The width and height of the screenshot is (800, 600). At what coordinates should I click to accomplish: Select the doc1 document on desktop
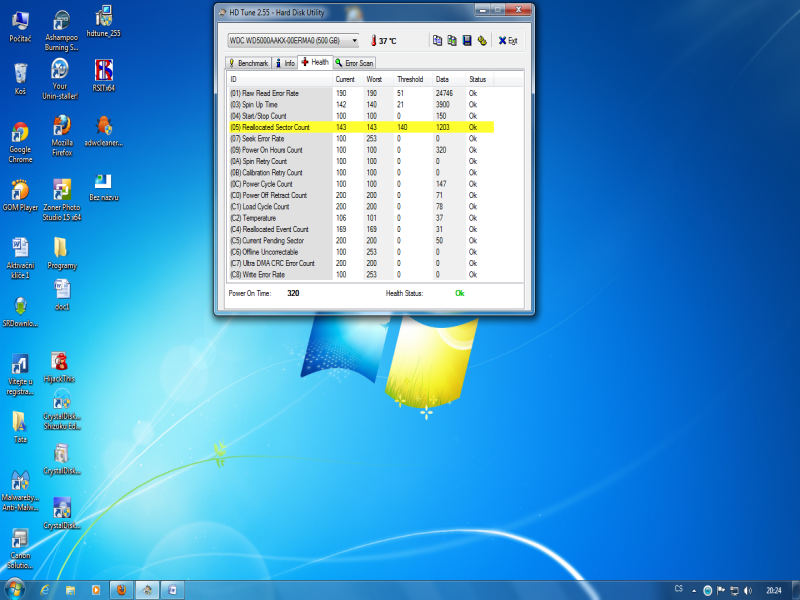[62, 295]
